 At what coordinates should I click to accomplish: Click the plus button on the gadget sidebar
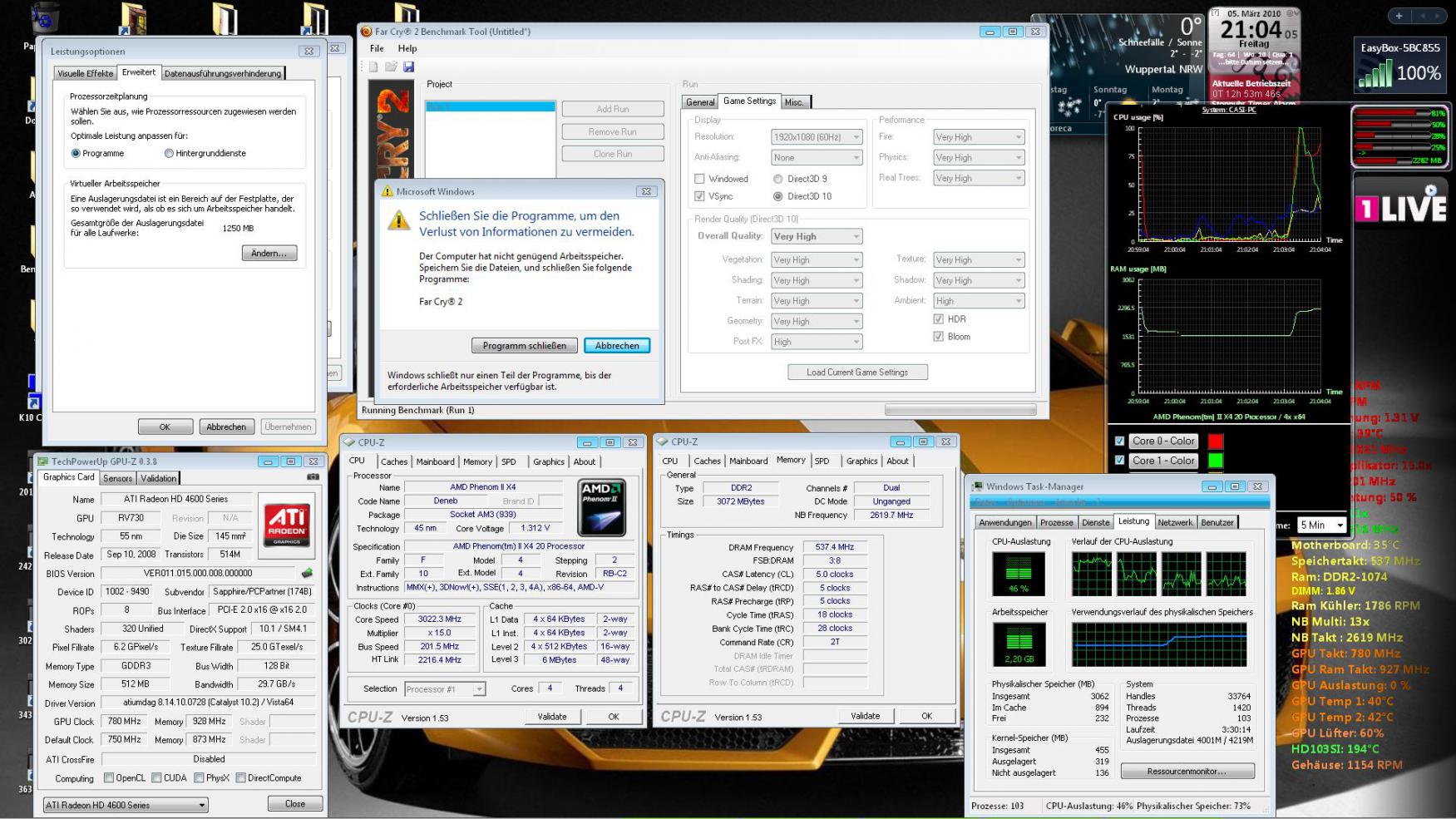1399,16
